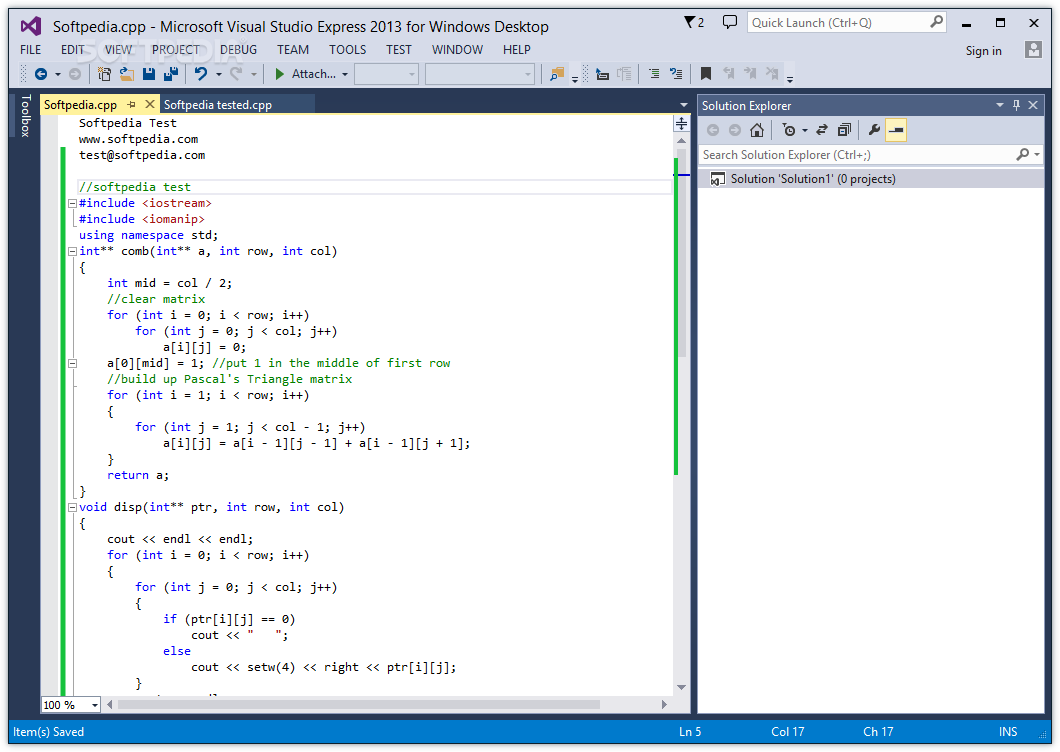Open Properties wrench icon in Solution Explorer

(874, 130)
